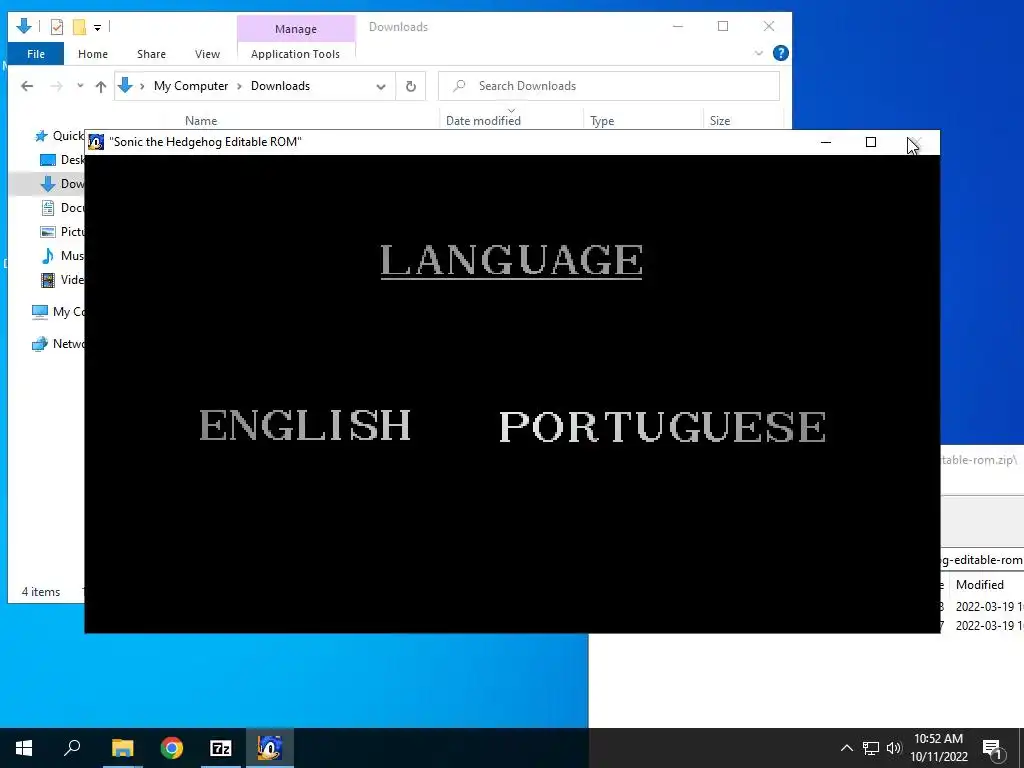Open the Share ribbon tab
Screen dimensions: 1024x768
[152, 54]
